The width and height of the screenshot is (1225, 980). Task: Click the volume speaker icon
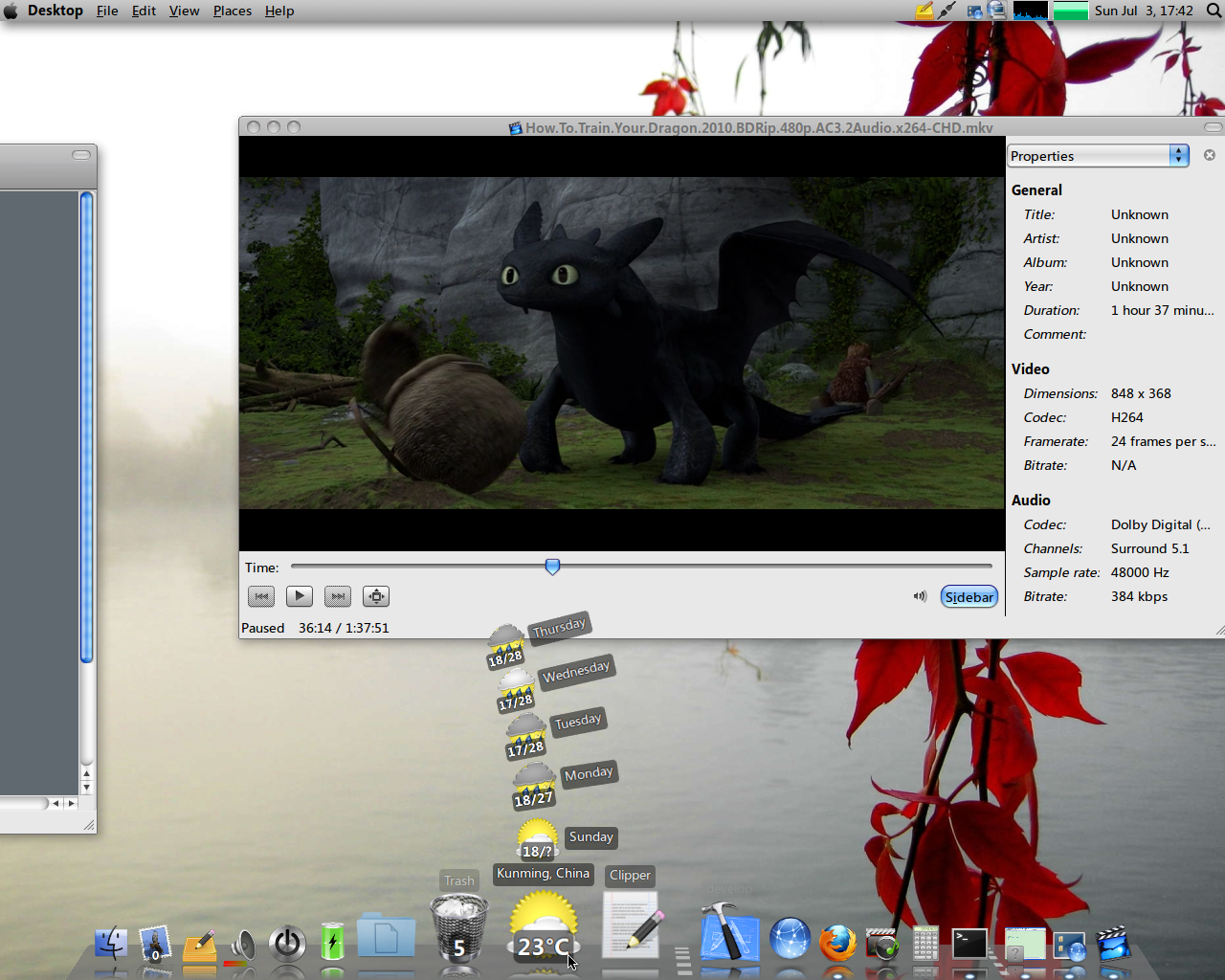tap(920, 596)
